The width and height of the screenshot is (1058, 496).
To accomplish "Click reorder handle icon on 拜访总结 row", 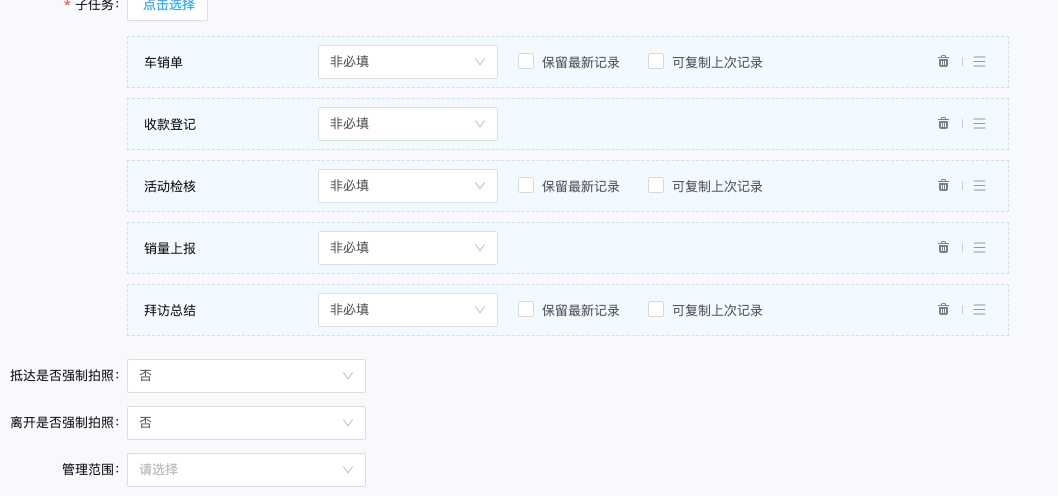I will [979, 310].
